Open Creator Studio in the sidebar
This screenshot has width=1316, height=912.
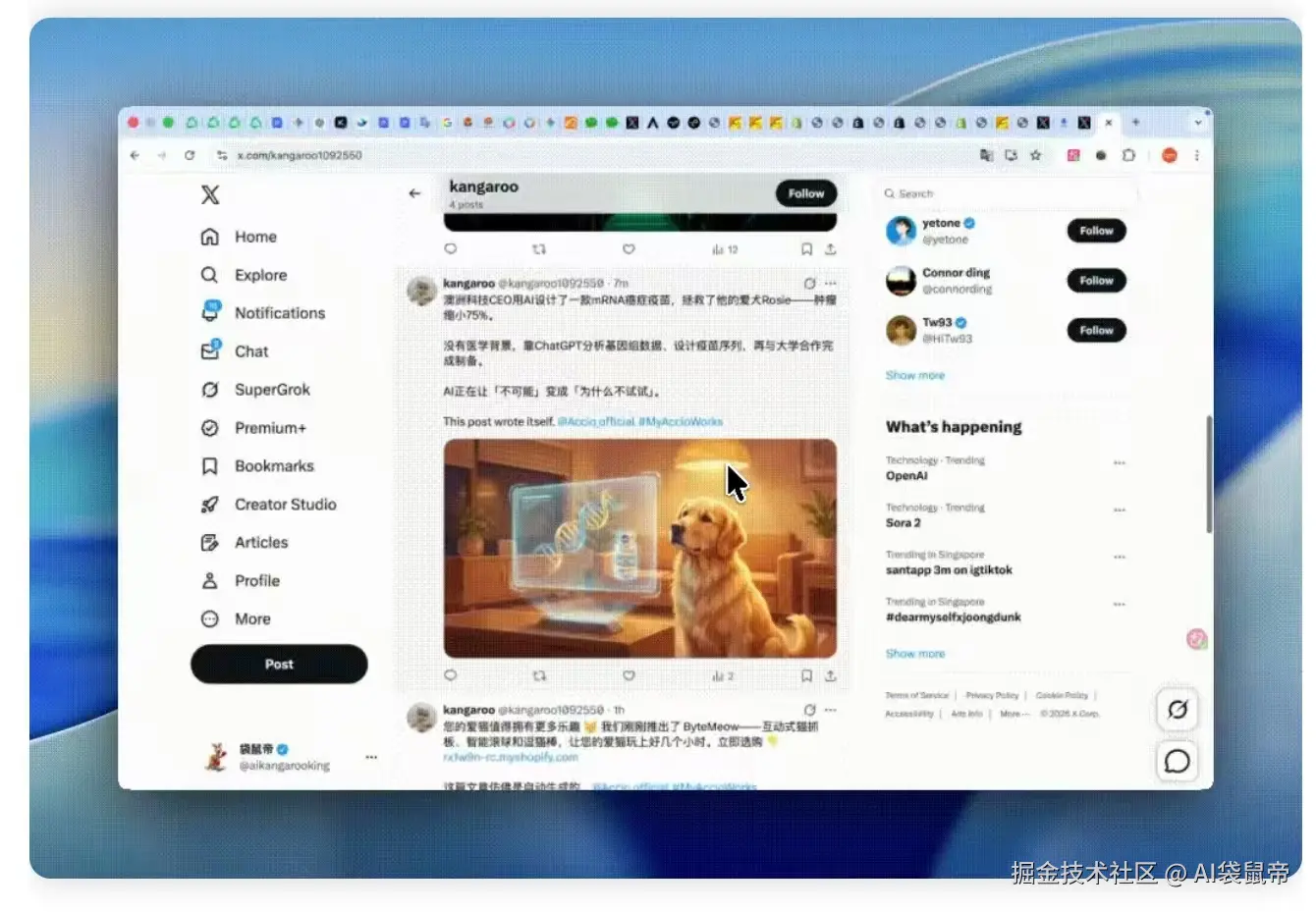tap(268, 504)
